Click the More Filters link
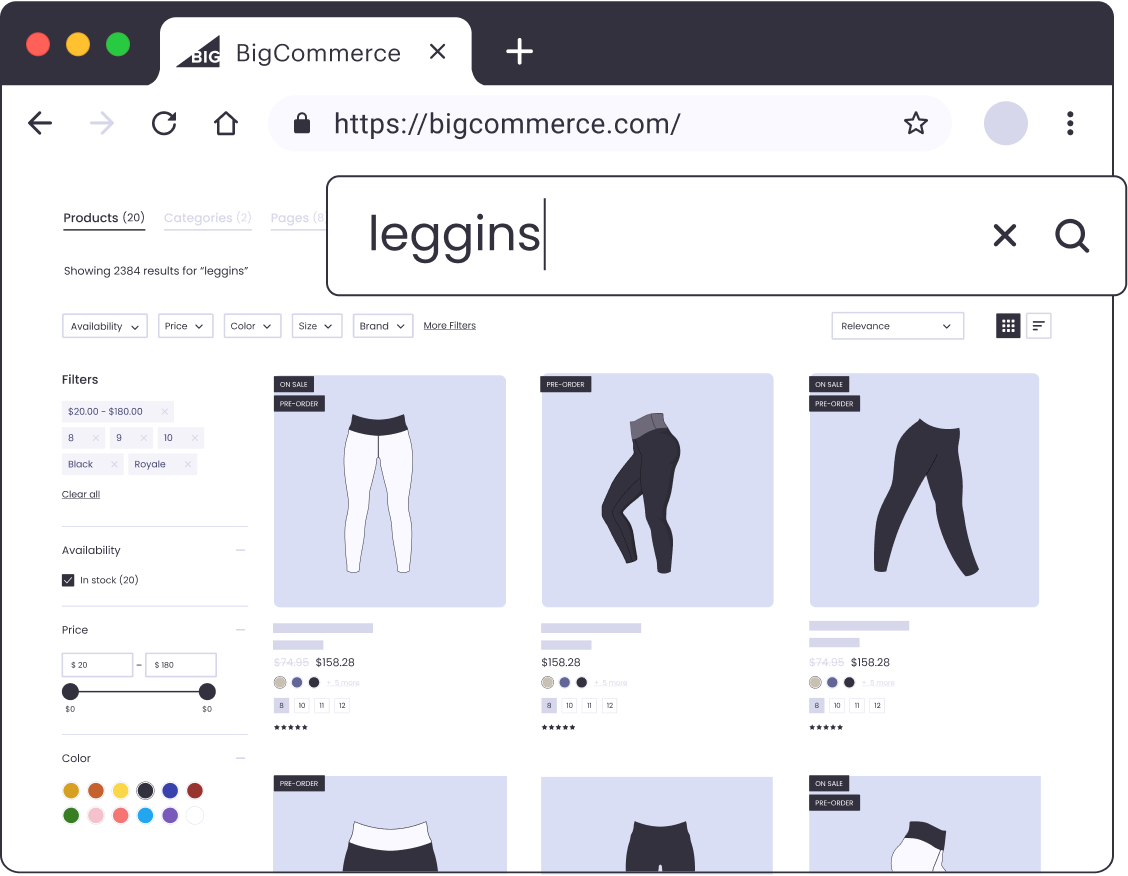Viewport: 1128px width, 876px height. pyautogui.click(x=450, y=326)
